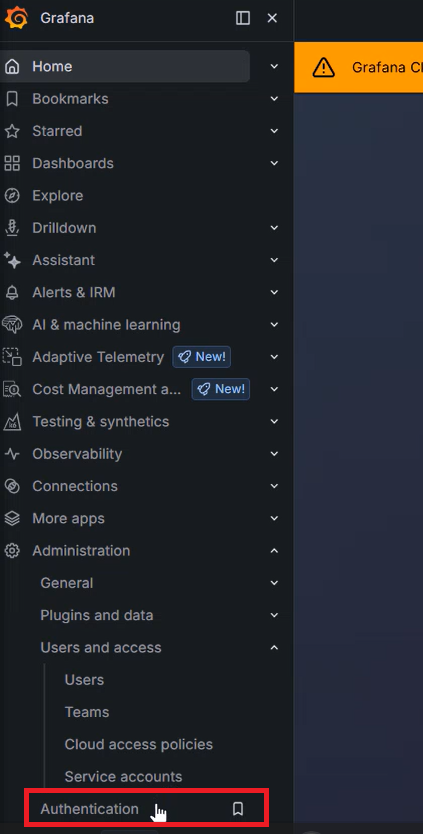Open the Drilldown menu item
This screenshot has width=423, height=834.
click(64, 228)
